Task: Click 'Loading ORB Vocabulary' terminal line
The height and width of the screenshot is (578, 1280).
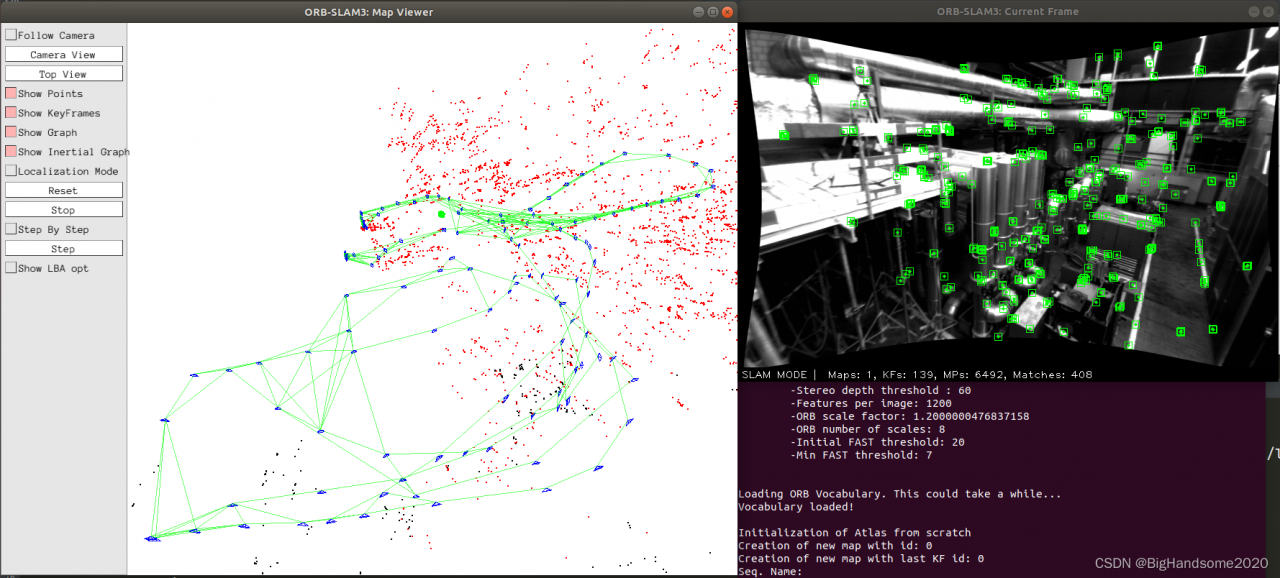Action: tap(899, 494)
